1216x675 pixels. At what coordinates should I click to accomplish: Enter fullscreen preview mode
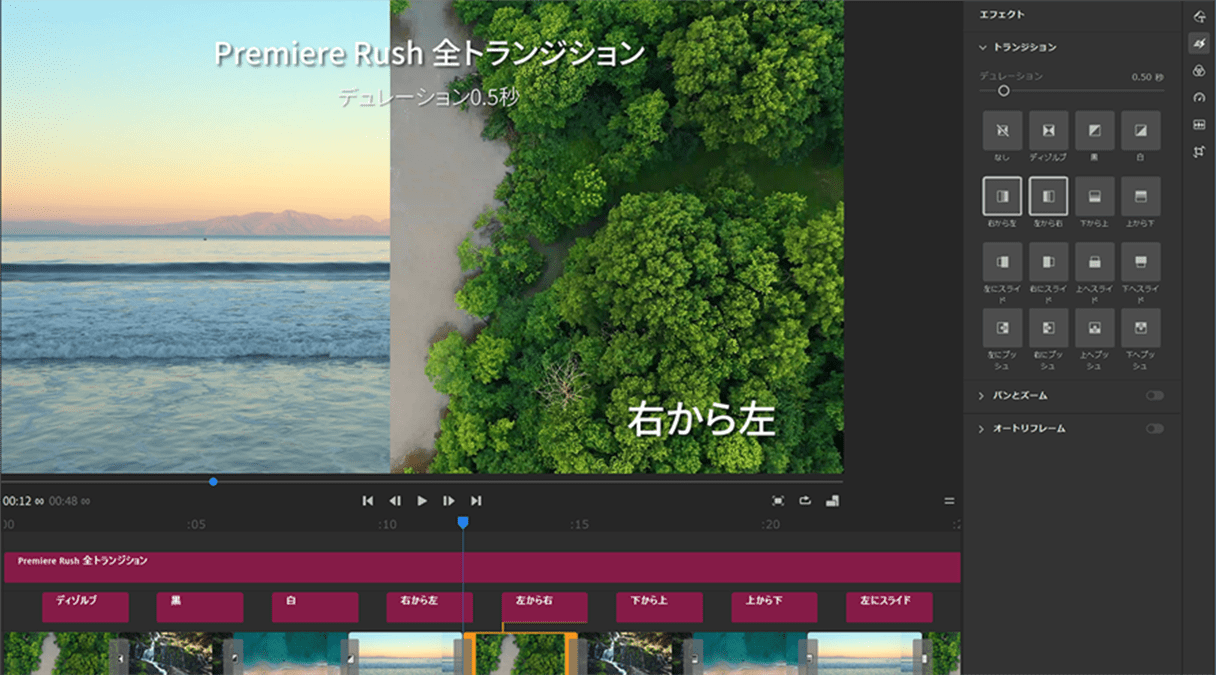click(778, 500)
